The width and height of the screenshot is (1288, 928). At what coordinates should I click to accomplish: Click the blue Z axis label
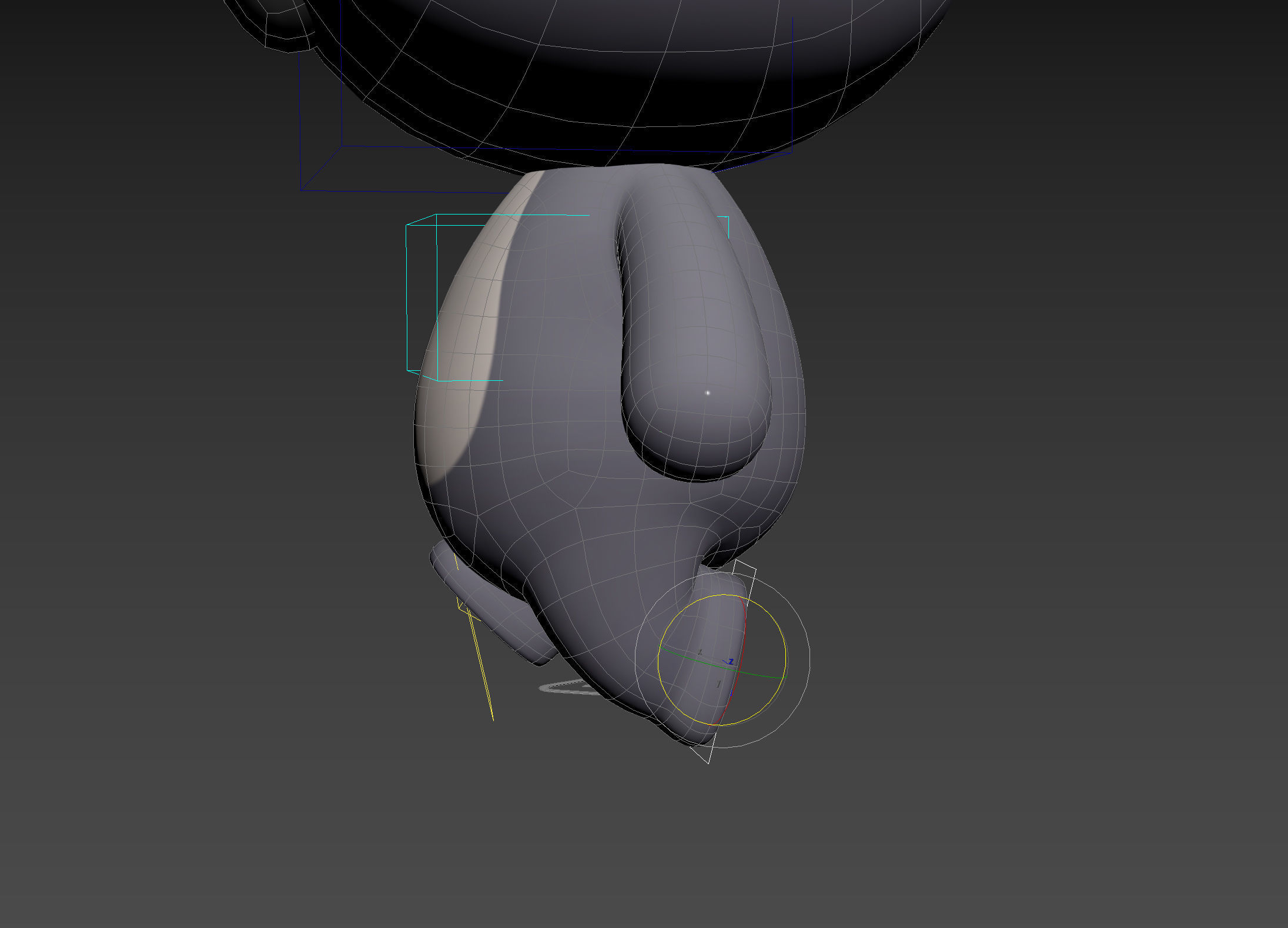pyautogui.click(x=731, y=662)
